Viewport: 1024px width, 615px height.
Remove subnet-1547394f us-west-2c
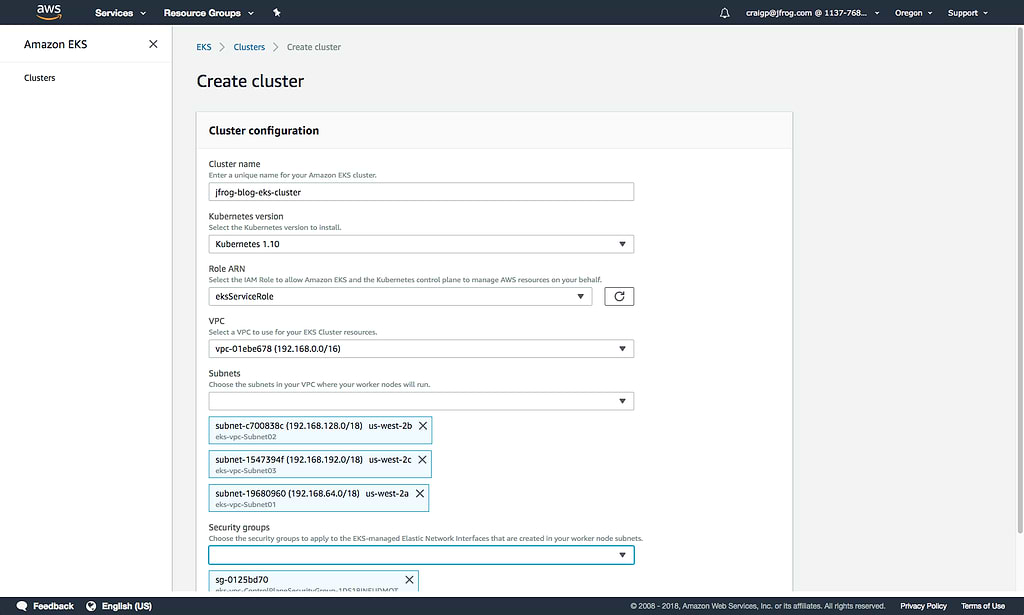pos(422,460)
